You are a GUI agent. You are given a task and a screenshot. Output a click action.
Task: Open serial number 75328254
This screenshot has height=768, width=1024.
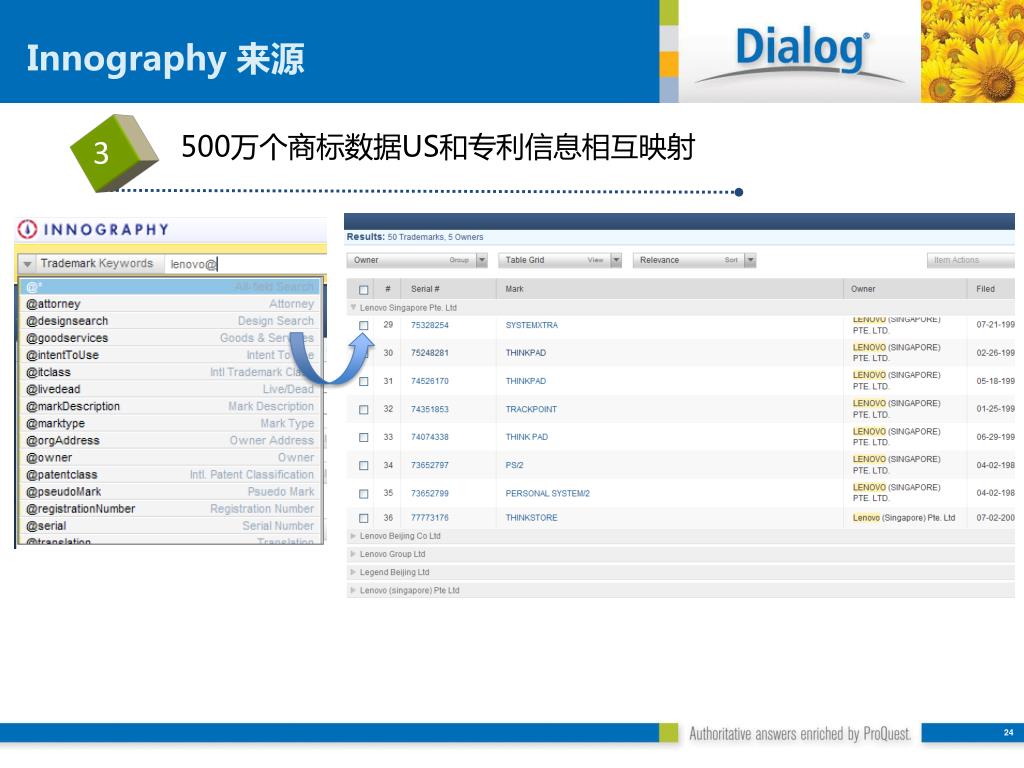pos(430,325)
